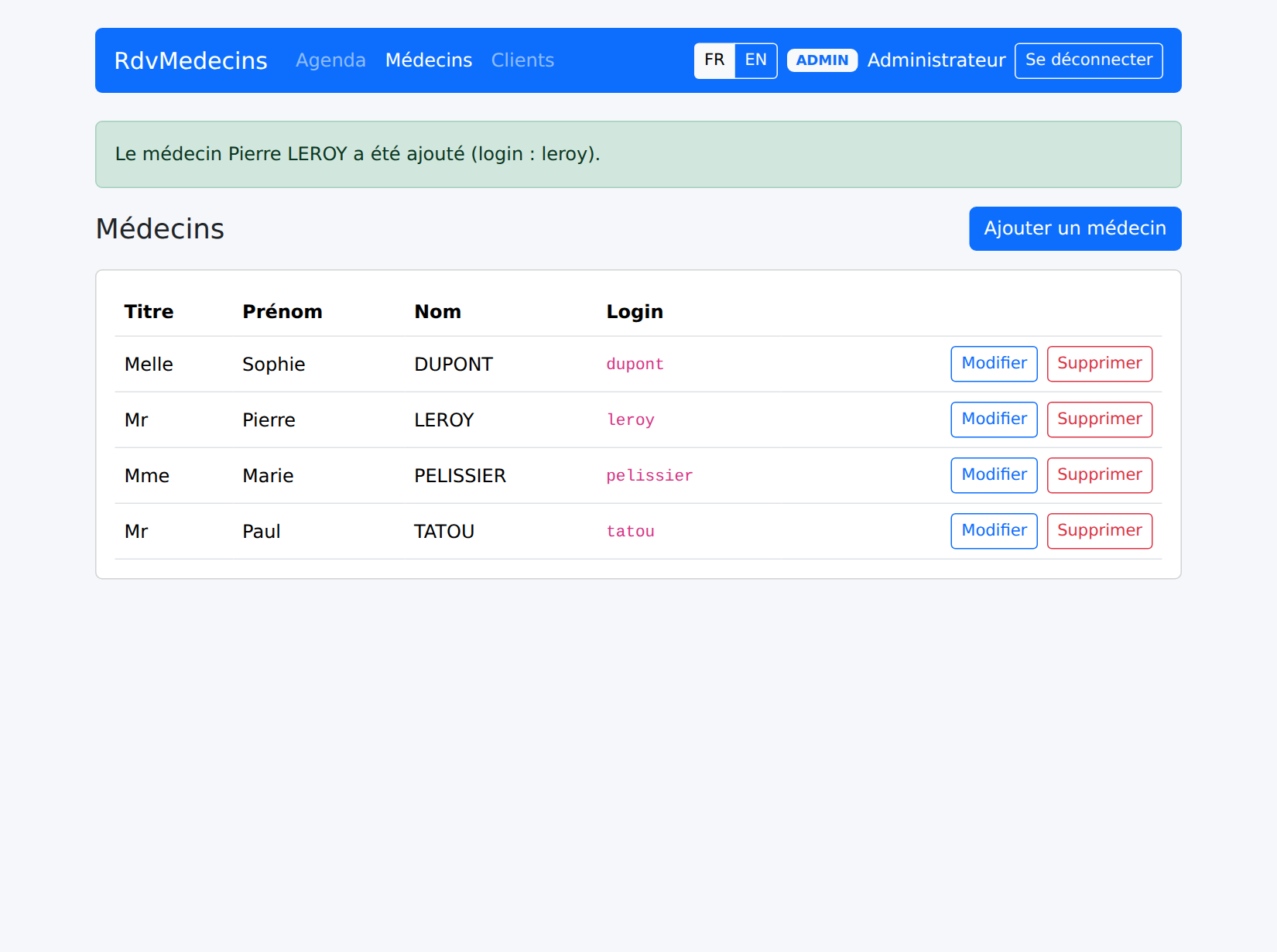Click the LEROY name cell
Image resolution: width=1277 pixels, height=952 pixels.
pyautogui.click(x=443, y=420)
